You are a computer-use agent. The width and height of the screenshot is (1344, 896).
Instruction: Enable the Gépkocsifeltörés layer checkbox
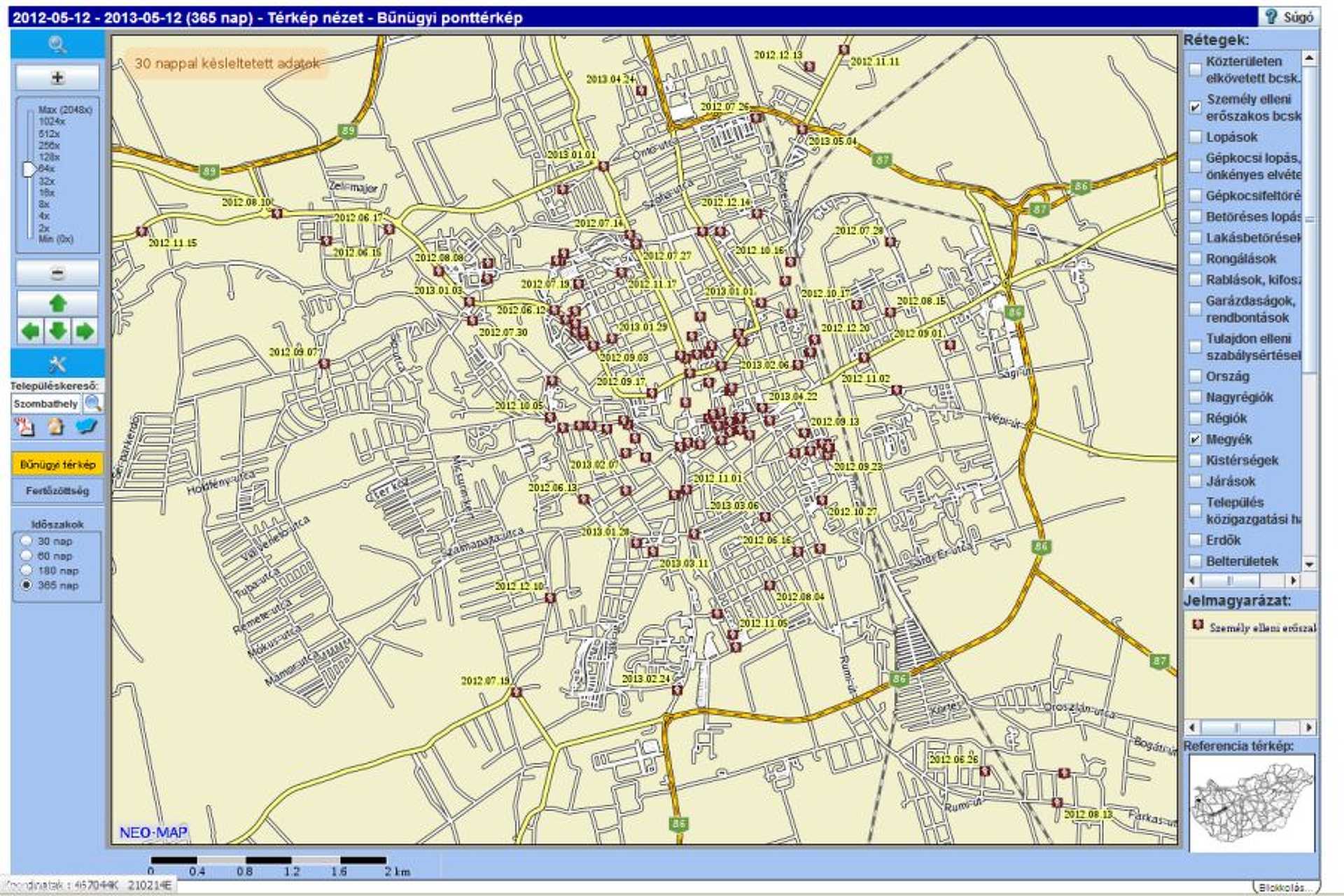click(x=1196, y=196)
